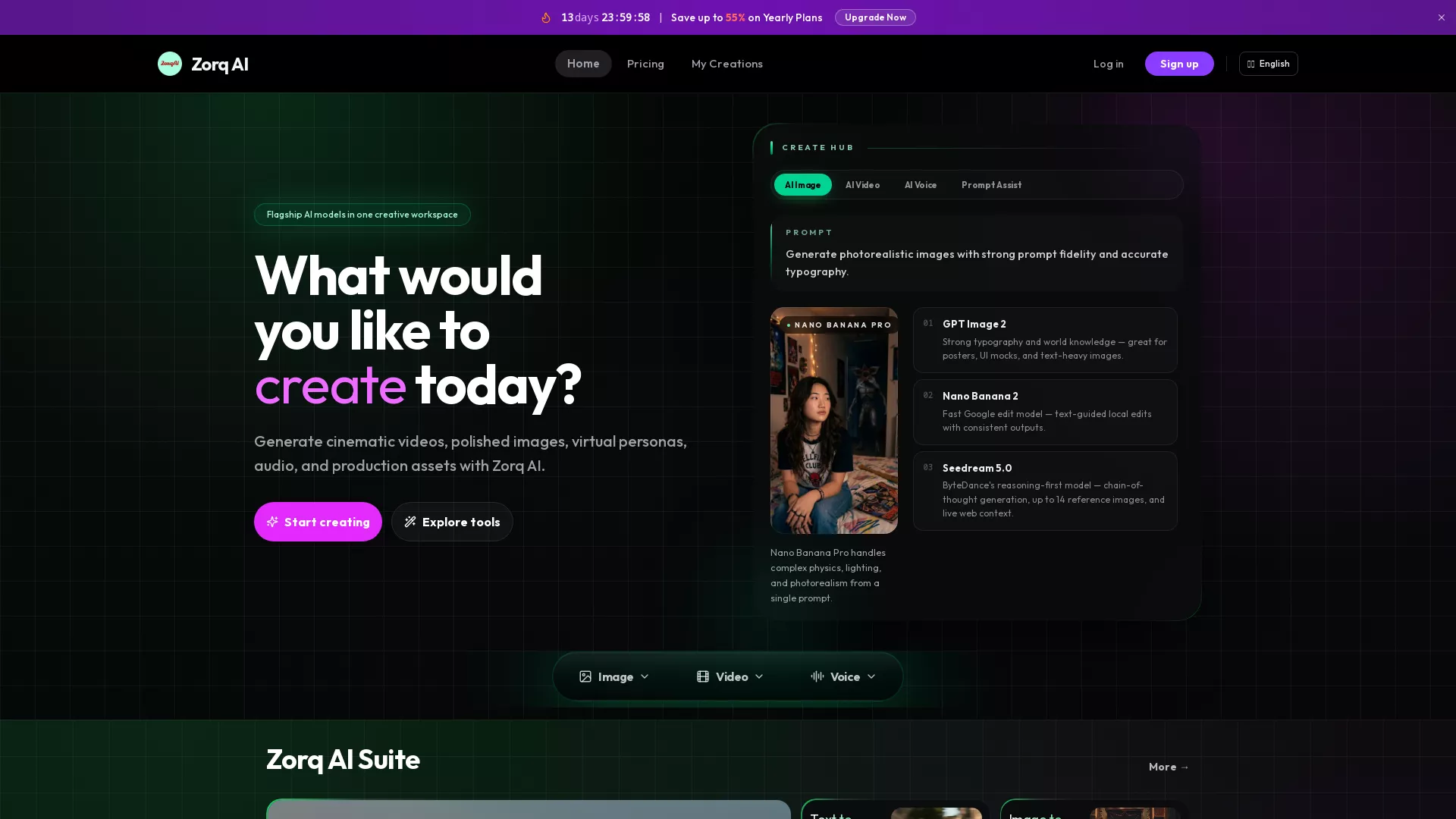Image resolution: width=1456 pixels, height=819 pixels.
Task: Expand the Image dropdown chevron
Action: click(645, 676)
